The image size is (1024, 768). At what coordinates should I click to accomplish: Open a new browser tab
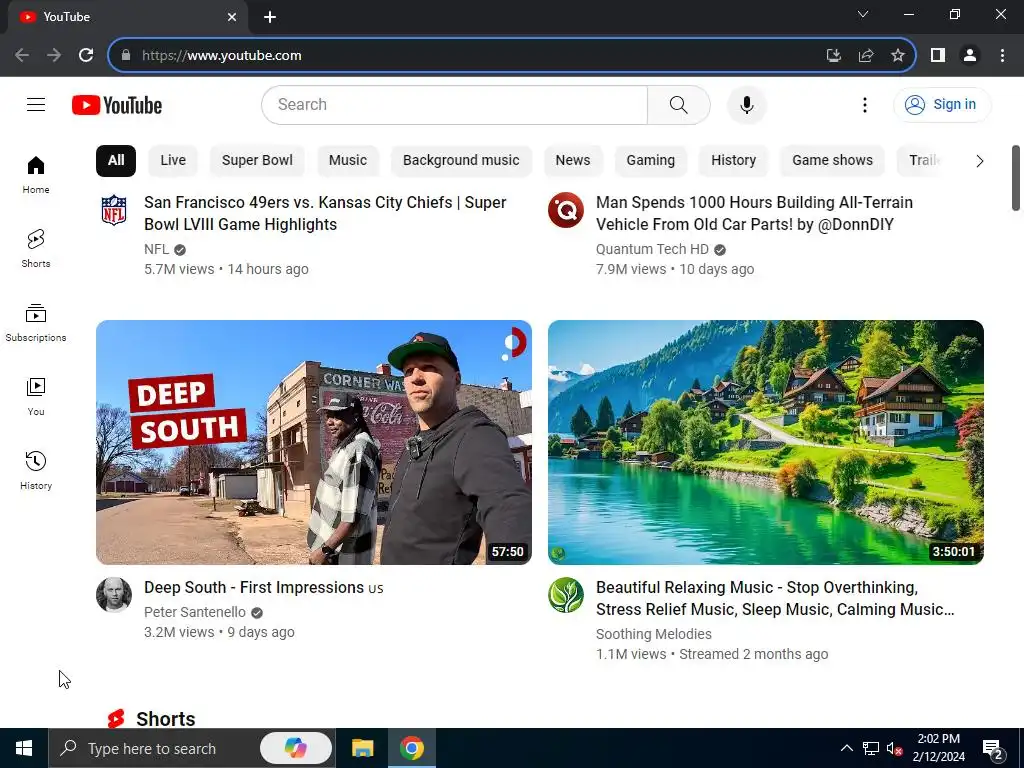[x=270, y=17]
